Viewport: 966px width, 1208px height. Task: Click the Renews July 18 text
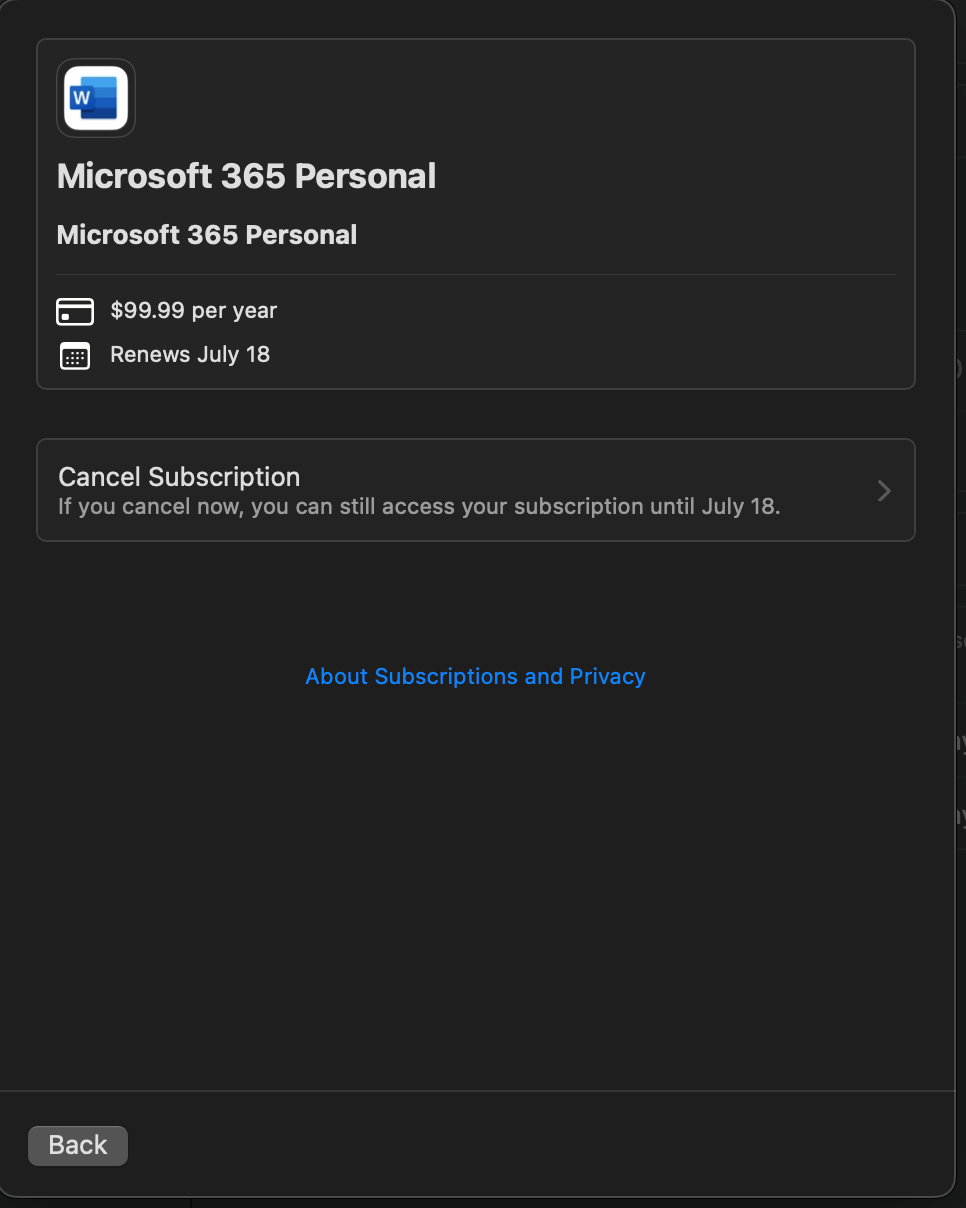tap(190, 355)
